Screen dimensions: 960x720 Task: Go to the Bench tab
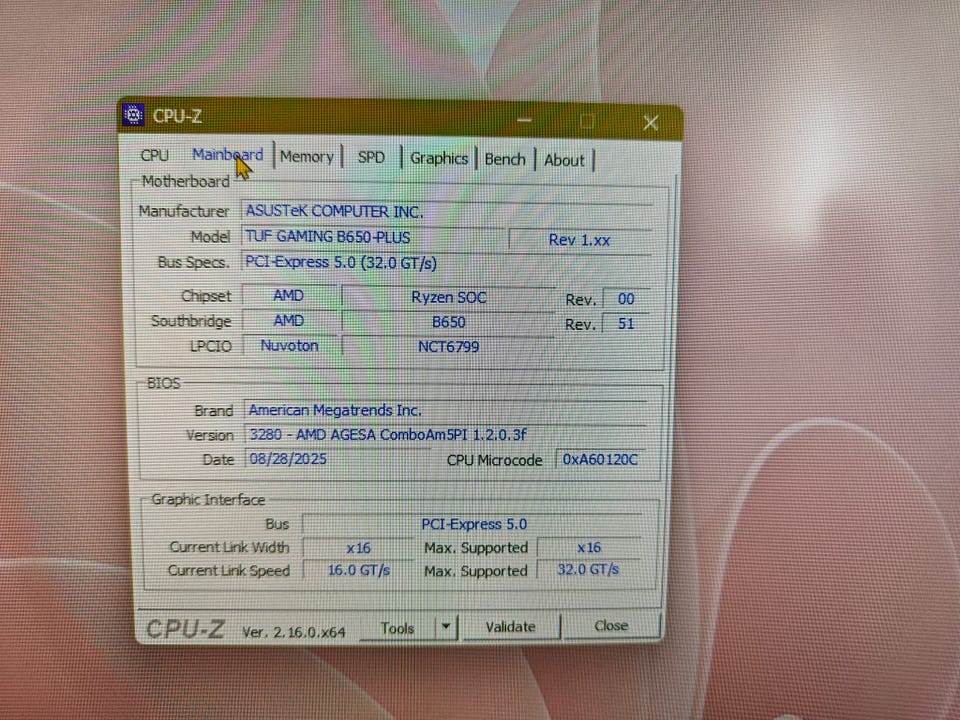coord(505,159)
